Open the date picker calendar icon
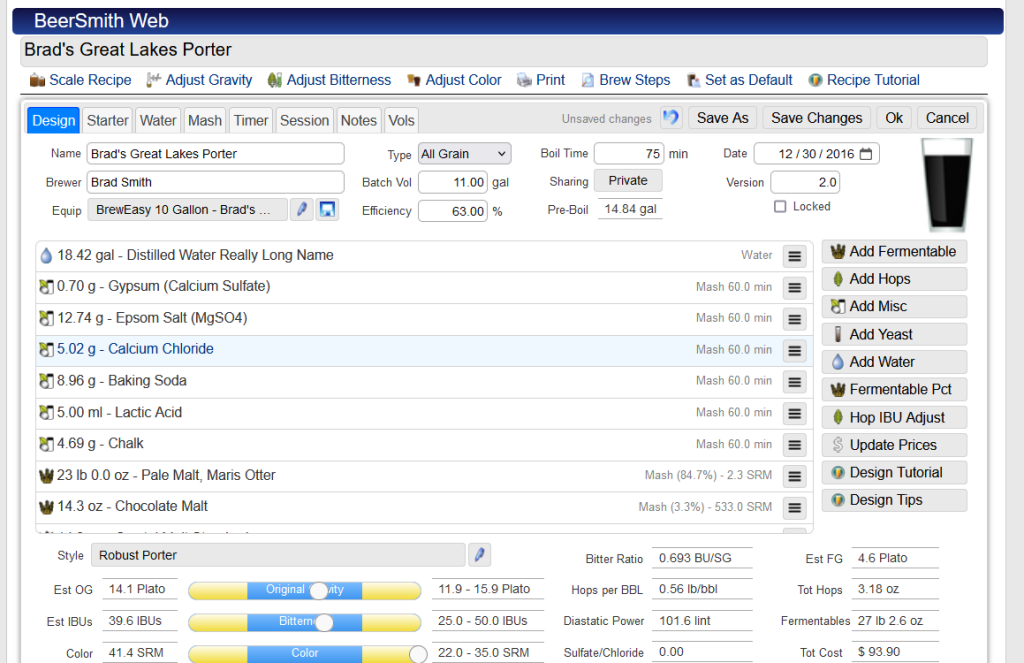The image size is (1024, 663). (866, 154)
